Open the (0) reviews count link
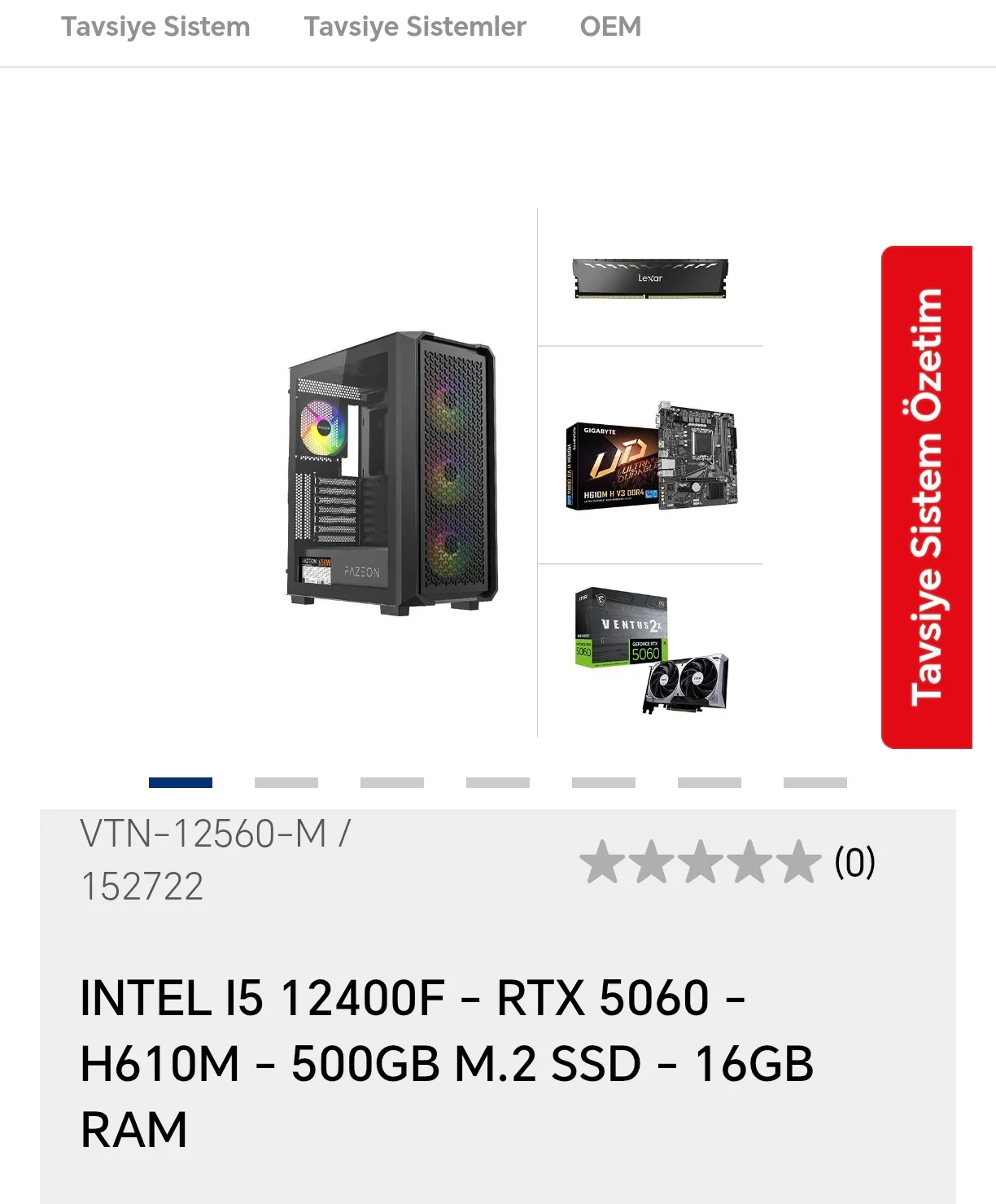Screen dimensions: 996x1204 point(854,862)
